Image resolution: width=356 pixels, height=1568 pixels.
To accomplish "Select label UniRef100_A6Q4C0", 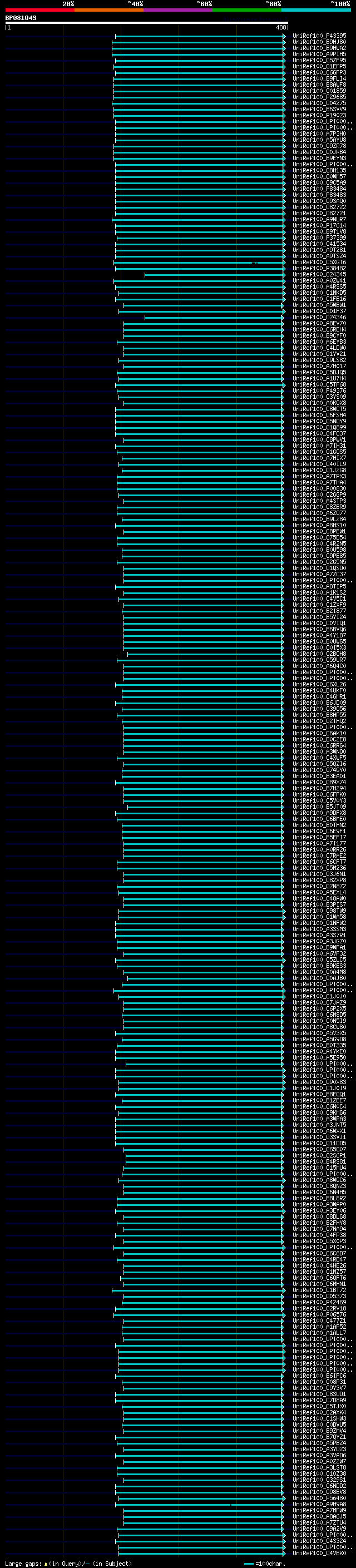I will pos(319,666).
